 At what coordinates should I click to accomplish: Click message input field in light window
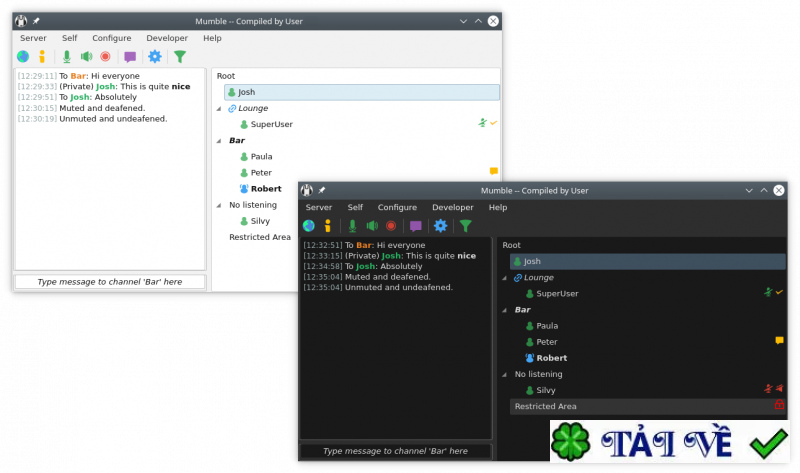(110, 282)
